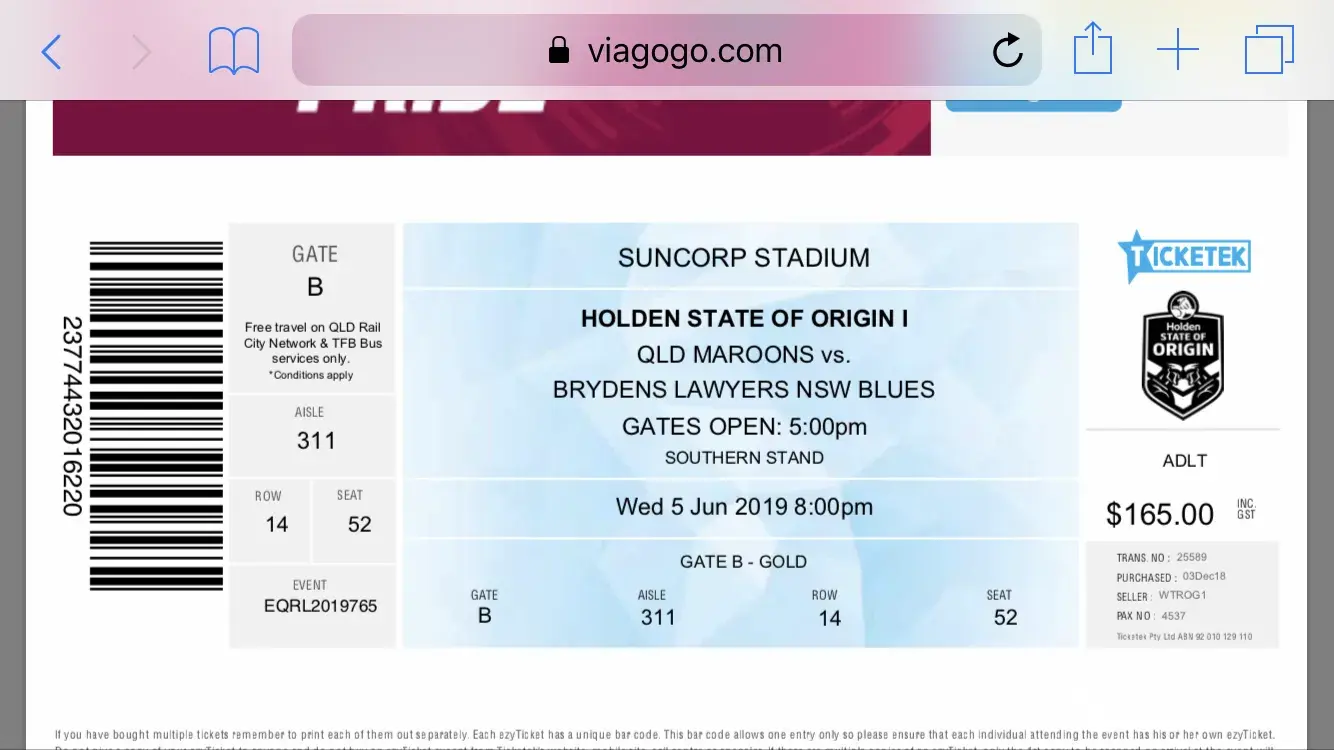Click the GATE B - GOLD label
This screenshot has height=750, width=1334.
743,562
